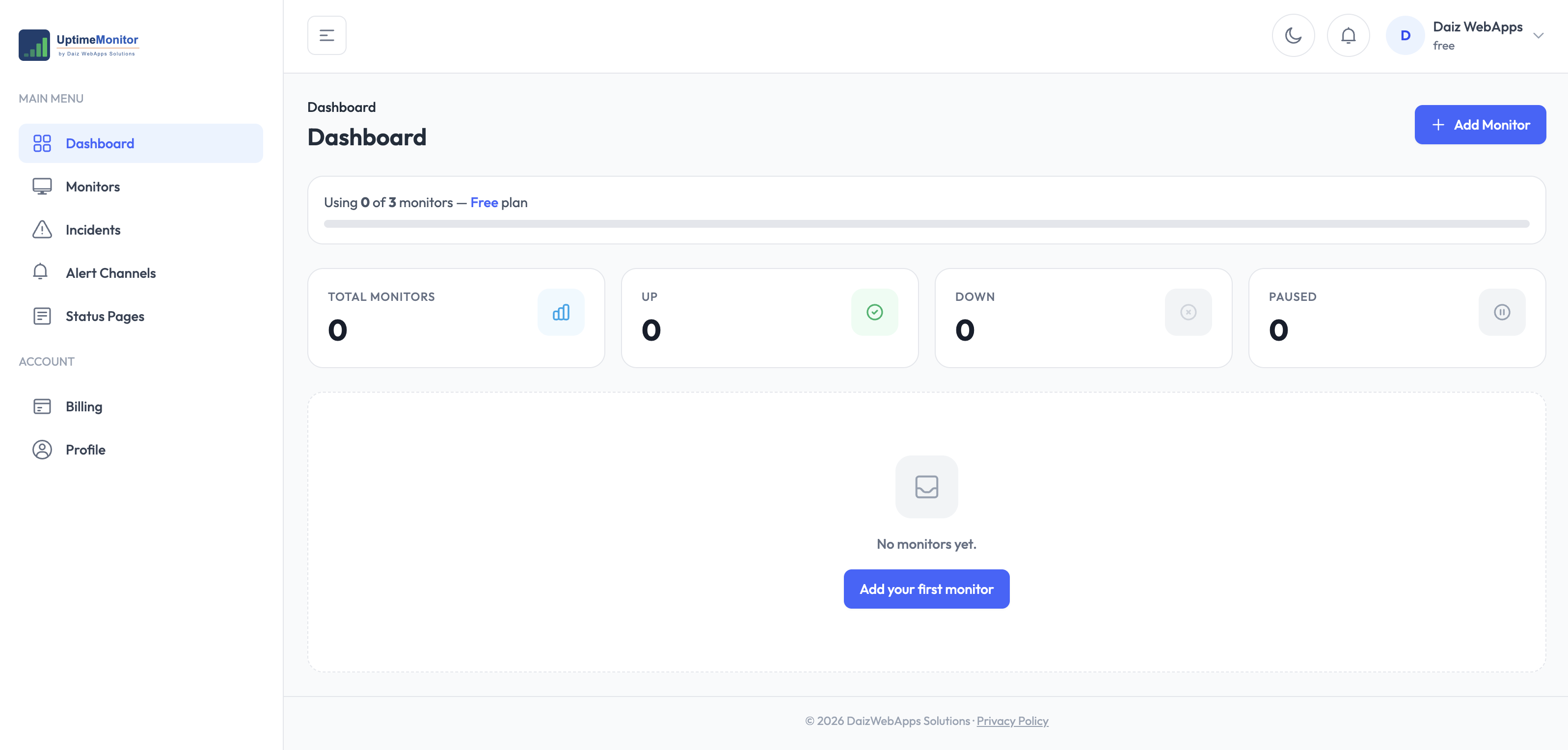This screenshot has width=1568, height=750.
Task: Go to the Incidents menu item
Action: coord(140,230)
